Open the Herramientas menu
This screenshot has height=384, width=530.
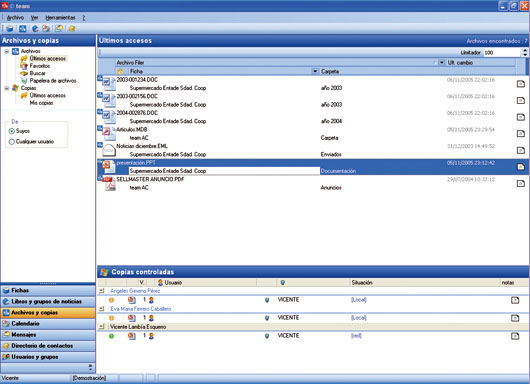[x=60, y=18]
